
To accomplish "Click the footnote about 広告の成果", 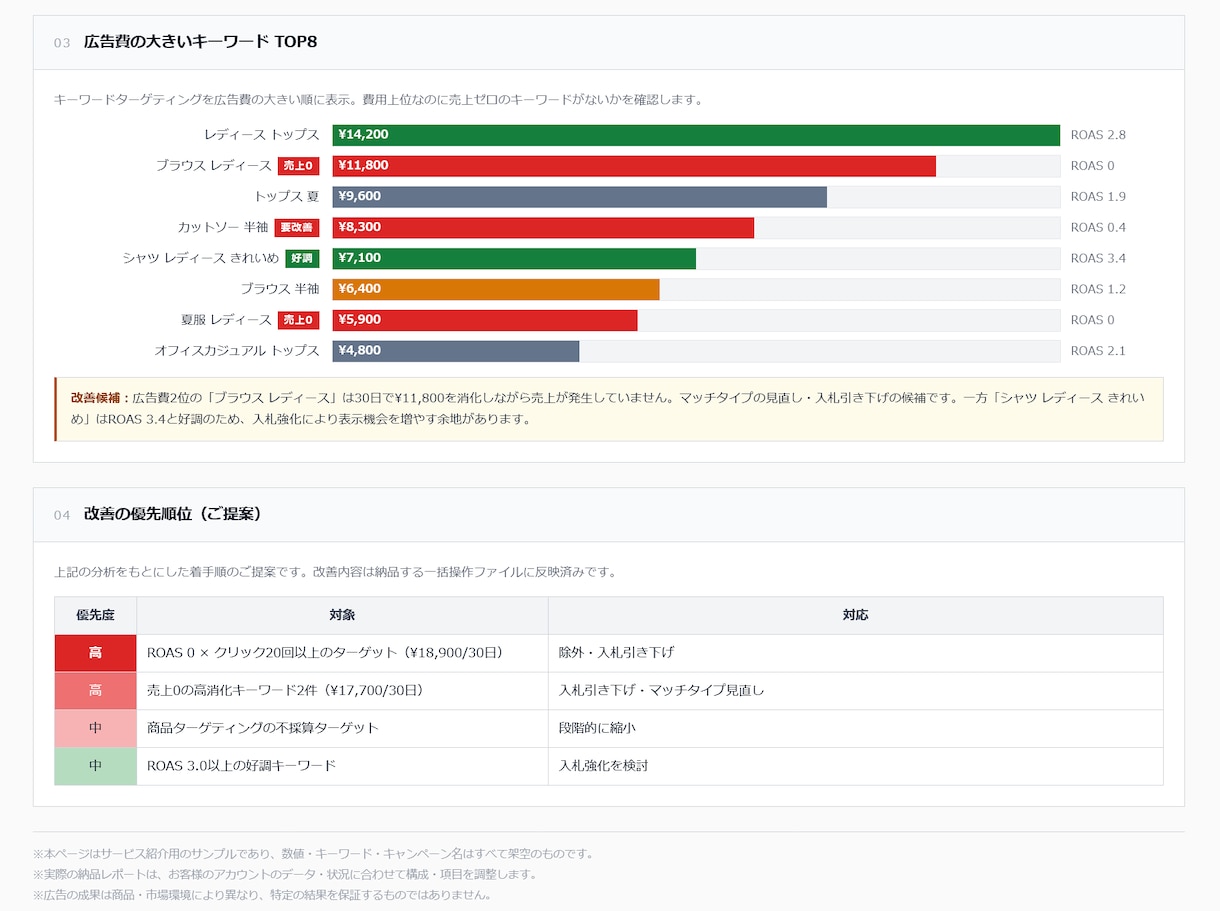I will 262,895.
